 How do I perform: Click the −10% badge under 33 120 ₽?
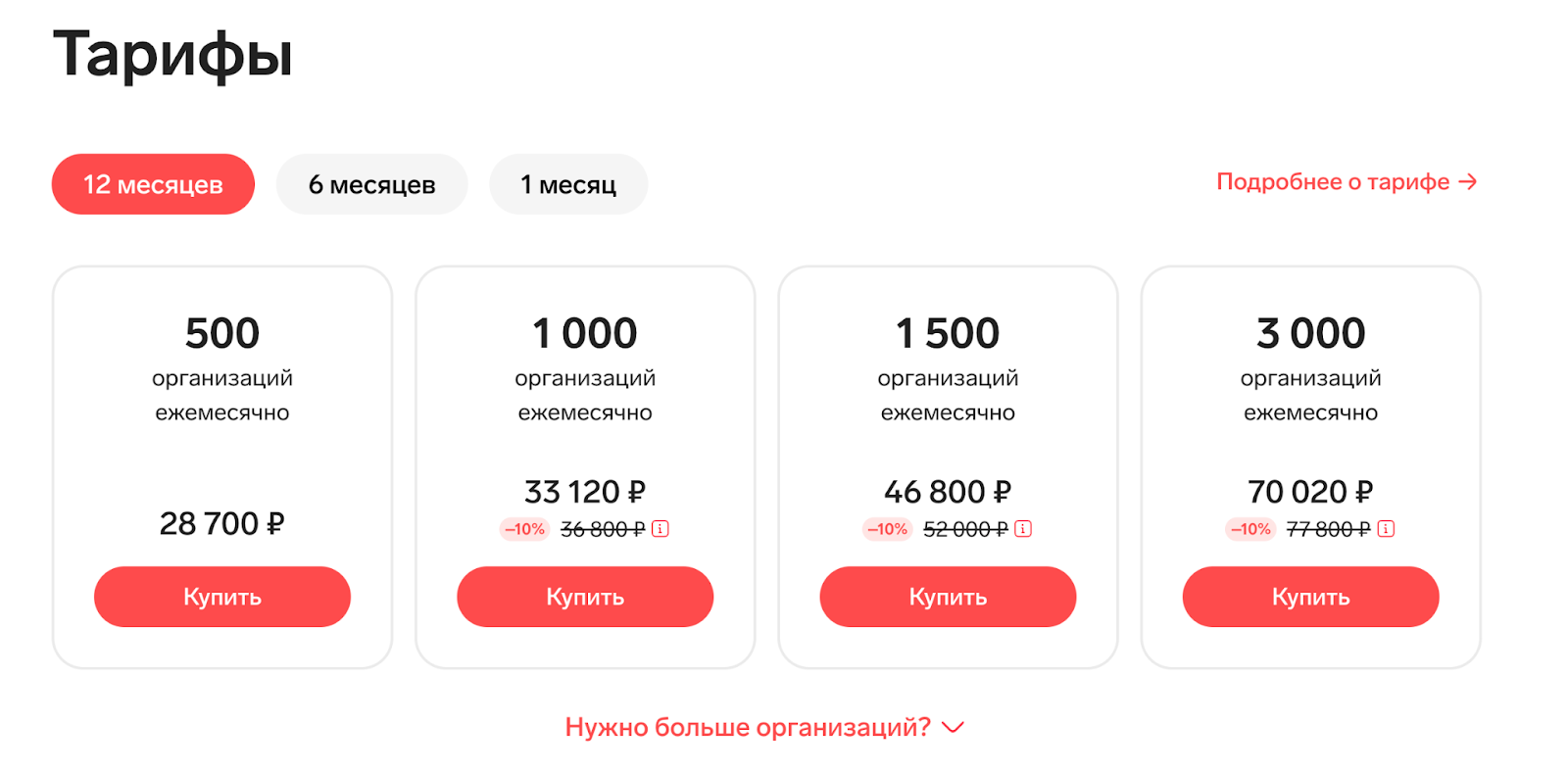[x=525, y=529]
